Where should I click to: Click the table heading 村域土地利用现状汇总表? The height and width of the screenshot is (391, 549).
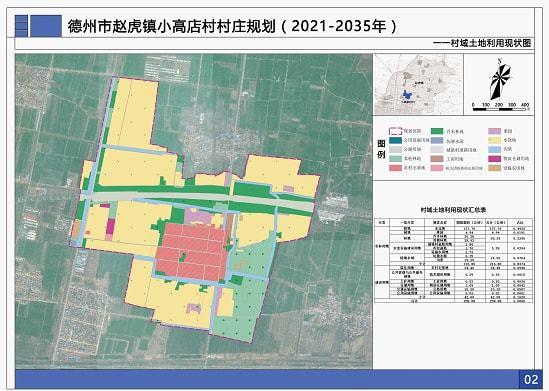point(453,210)
